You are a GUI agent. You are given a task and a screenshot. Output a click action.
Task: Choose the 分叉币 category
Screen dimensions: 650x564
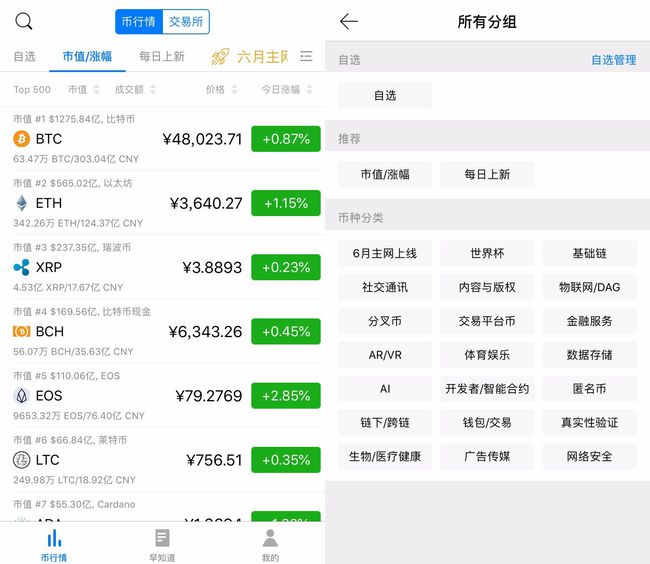click(x=385, y=321)
